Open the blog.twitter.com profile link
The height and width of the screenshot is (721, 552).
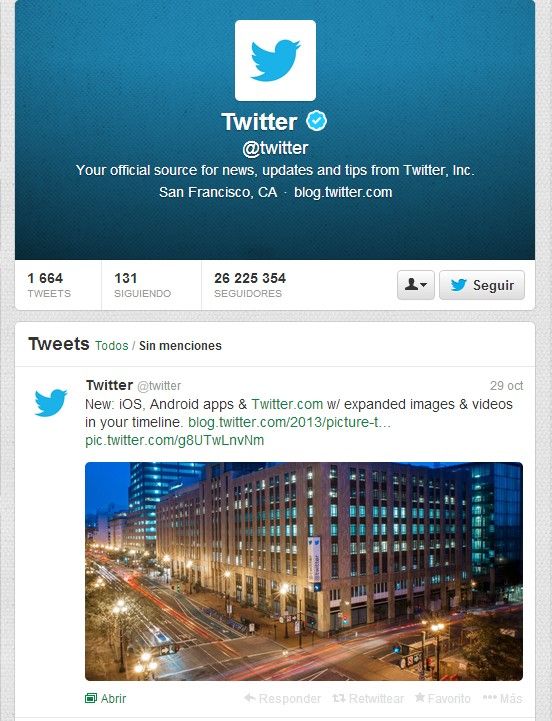pos(343,192)
